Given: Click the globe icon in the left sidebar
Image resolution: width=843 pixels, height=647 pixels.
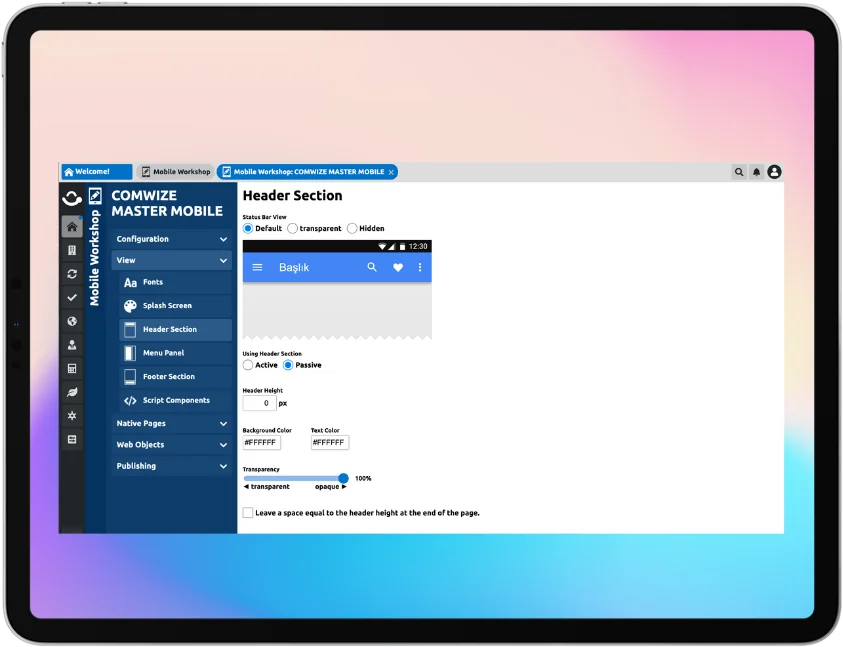Looking at the screenshot, I should coord(71,320).
